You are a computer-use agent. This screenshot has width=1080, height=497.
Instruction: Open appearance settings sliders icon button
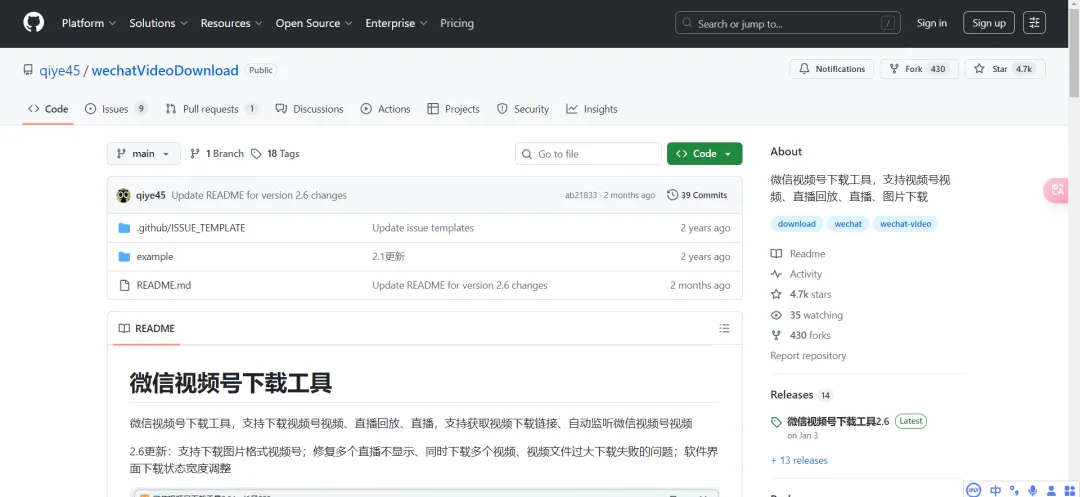click(x=1034, y=23)
